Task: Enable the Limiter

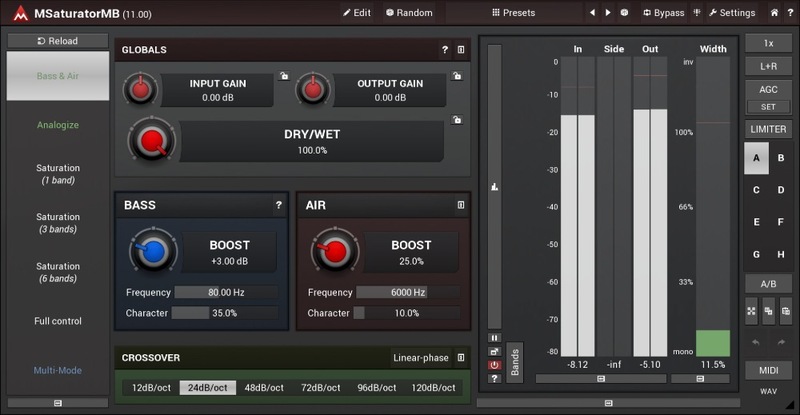Action: (768, 130)
